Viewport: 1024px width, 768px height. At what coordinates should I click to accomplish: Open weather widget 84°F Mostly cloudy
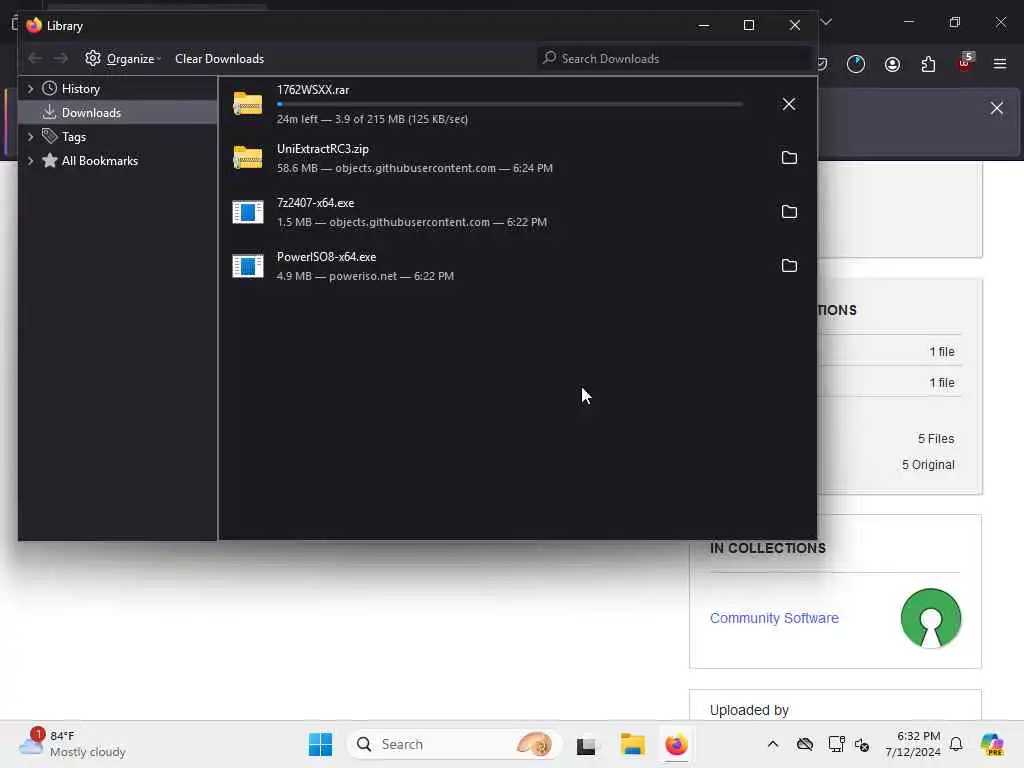click(x=72, y=744)
